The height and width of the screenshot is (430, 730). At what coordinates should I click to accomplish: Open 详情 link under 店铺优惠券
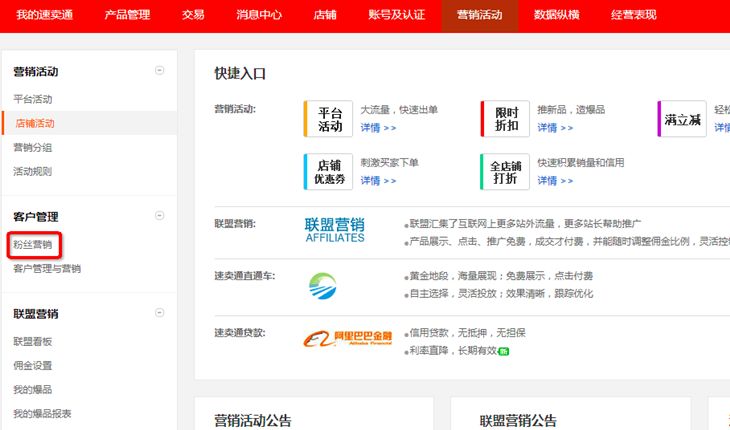378,181
